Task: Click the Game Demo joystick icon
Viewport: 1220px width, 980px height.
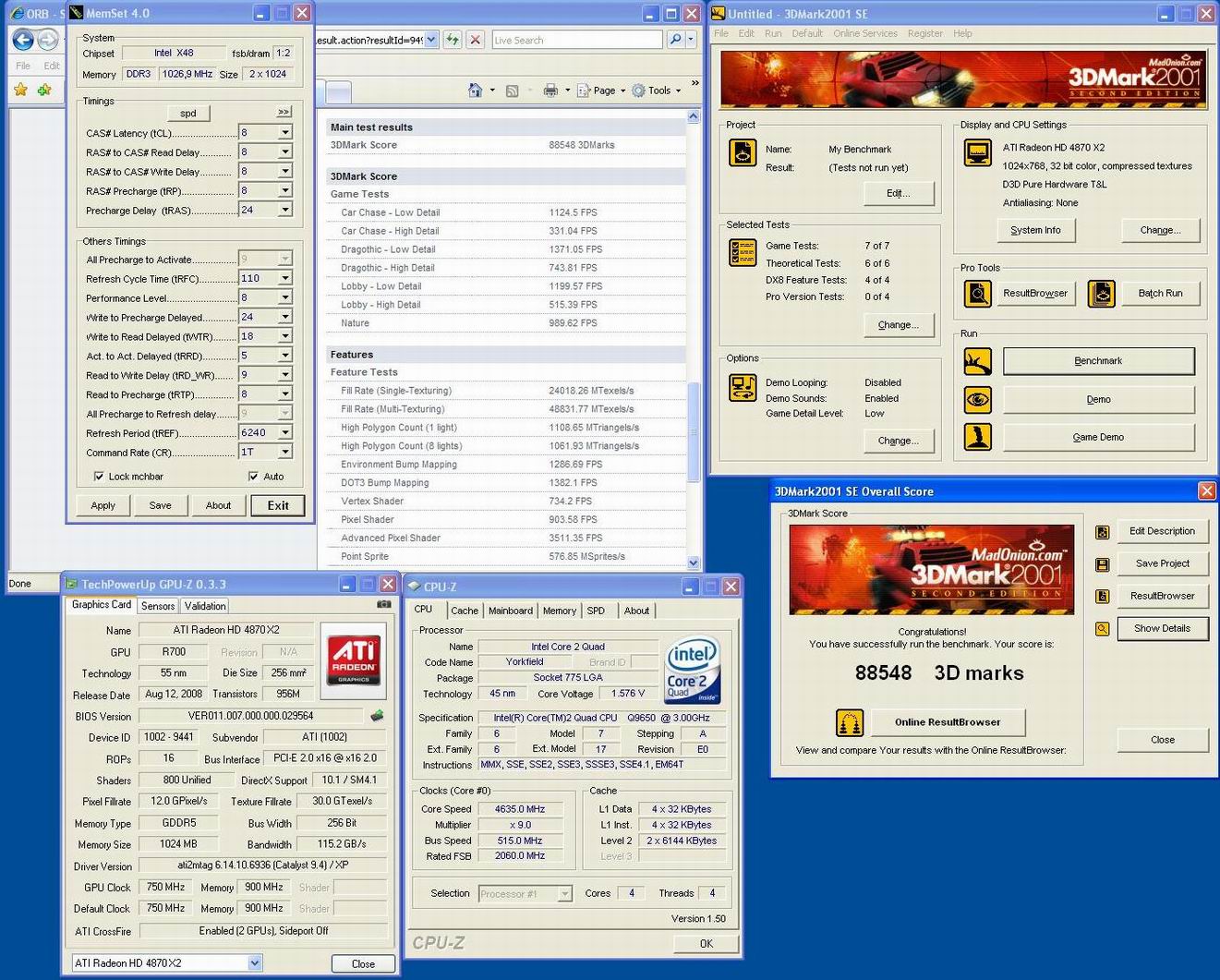Action: tap(978, 437)
